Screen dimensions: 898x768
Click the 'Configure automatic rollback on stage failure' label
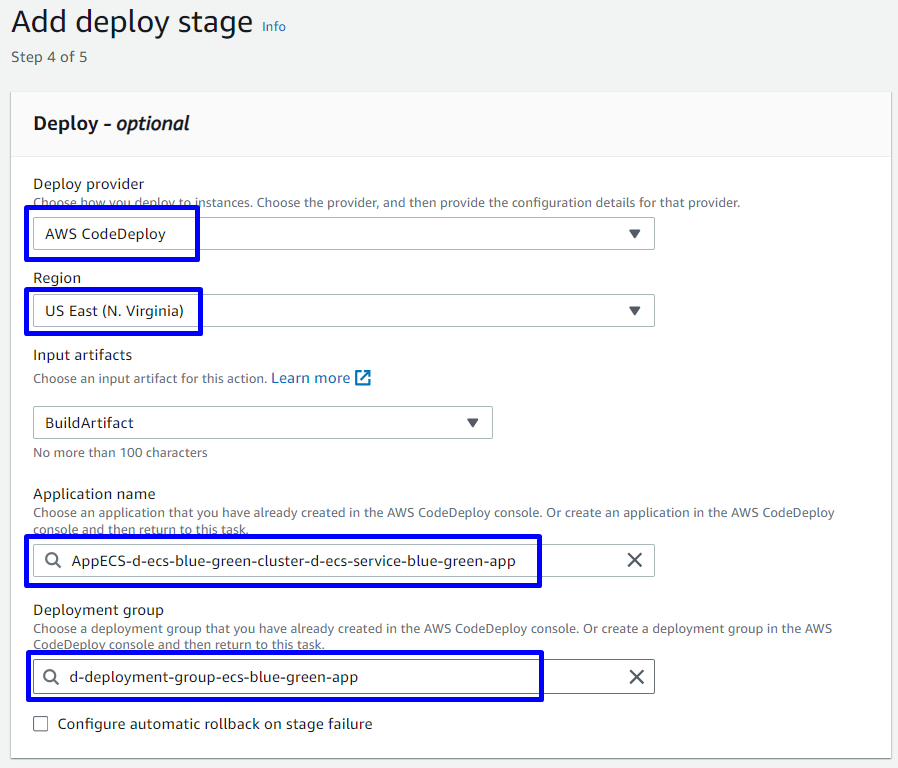coord(215,724)
